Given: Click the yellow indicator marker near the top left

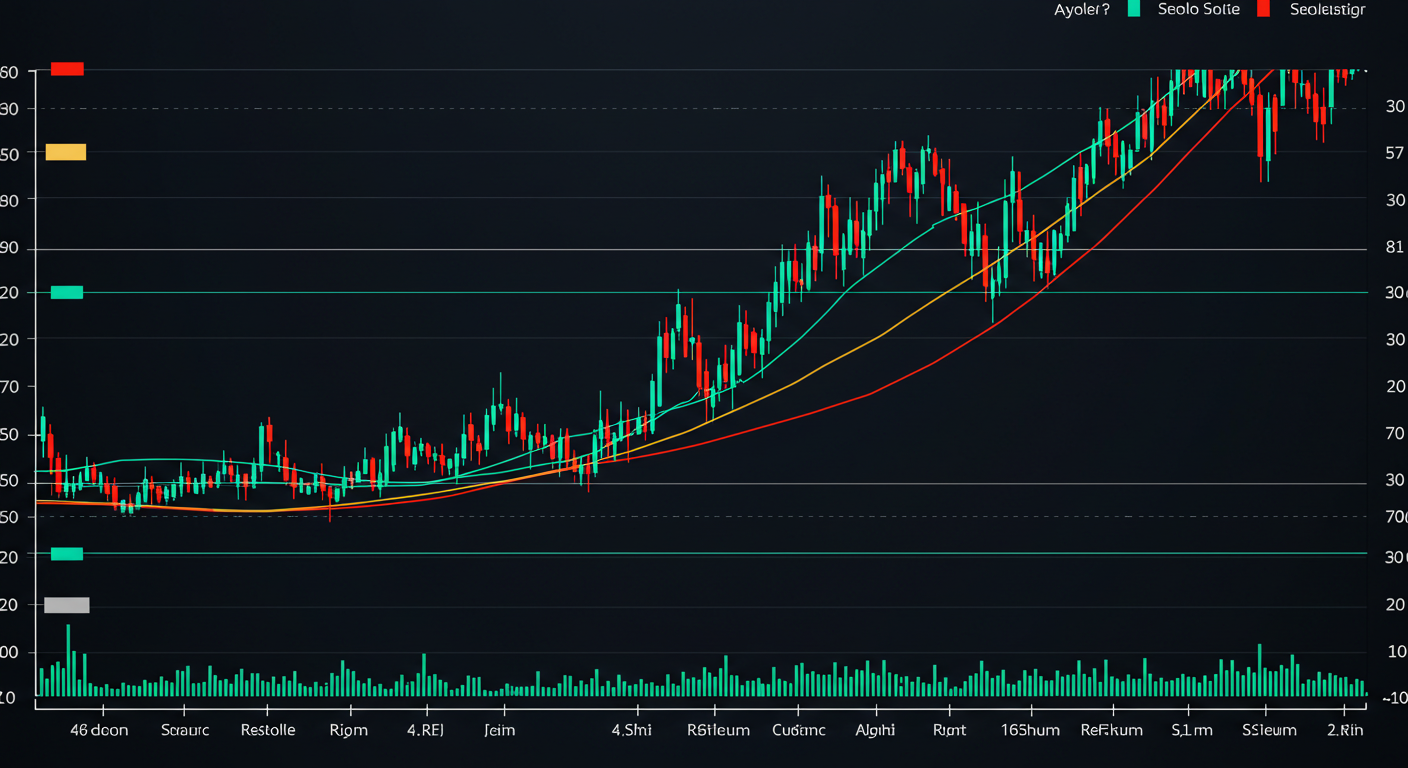Looking at the screenshot, I should click(64, 152).
